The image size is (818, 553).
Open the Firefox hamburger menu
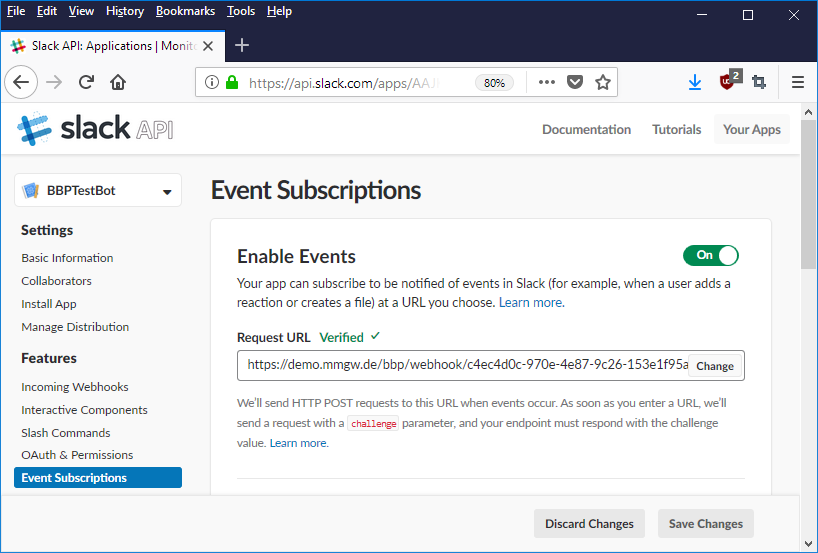[x=798, y=82]
